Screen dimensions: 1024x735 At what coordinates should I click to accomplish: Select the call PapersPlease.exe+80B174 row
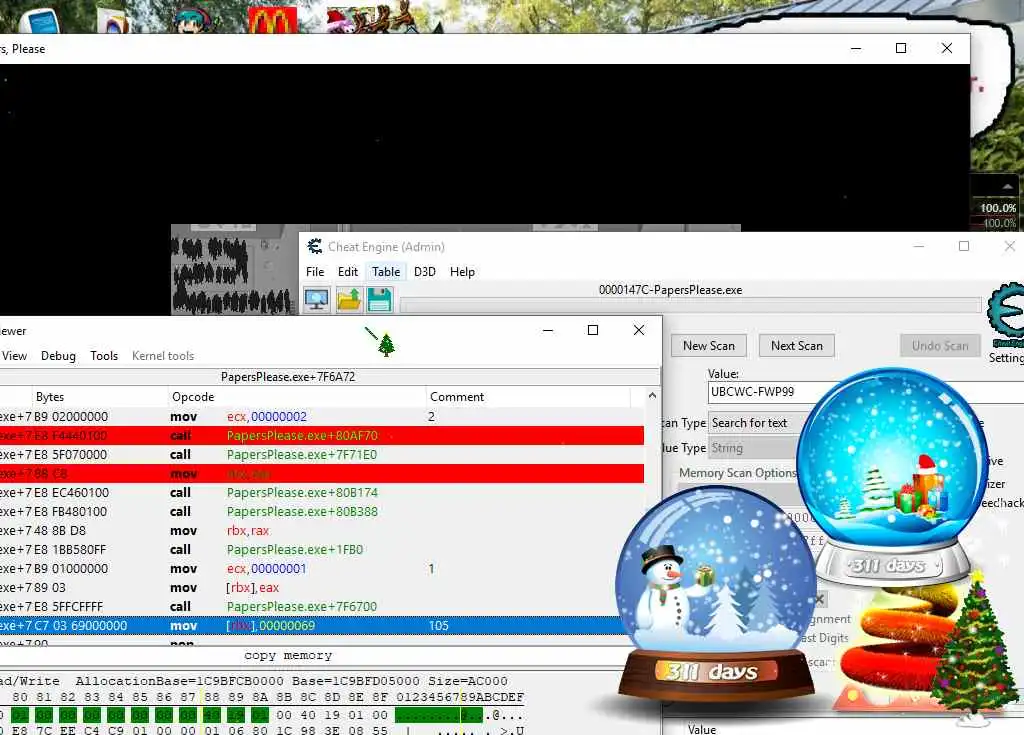[x=322, y=493]
